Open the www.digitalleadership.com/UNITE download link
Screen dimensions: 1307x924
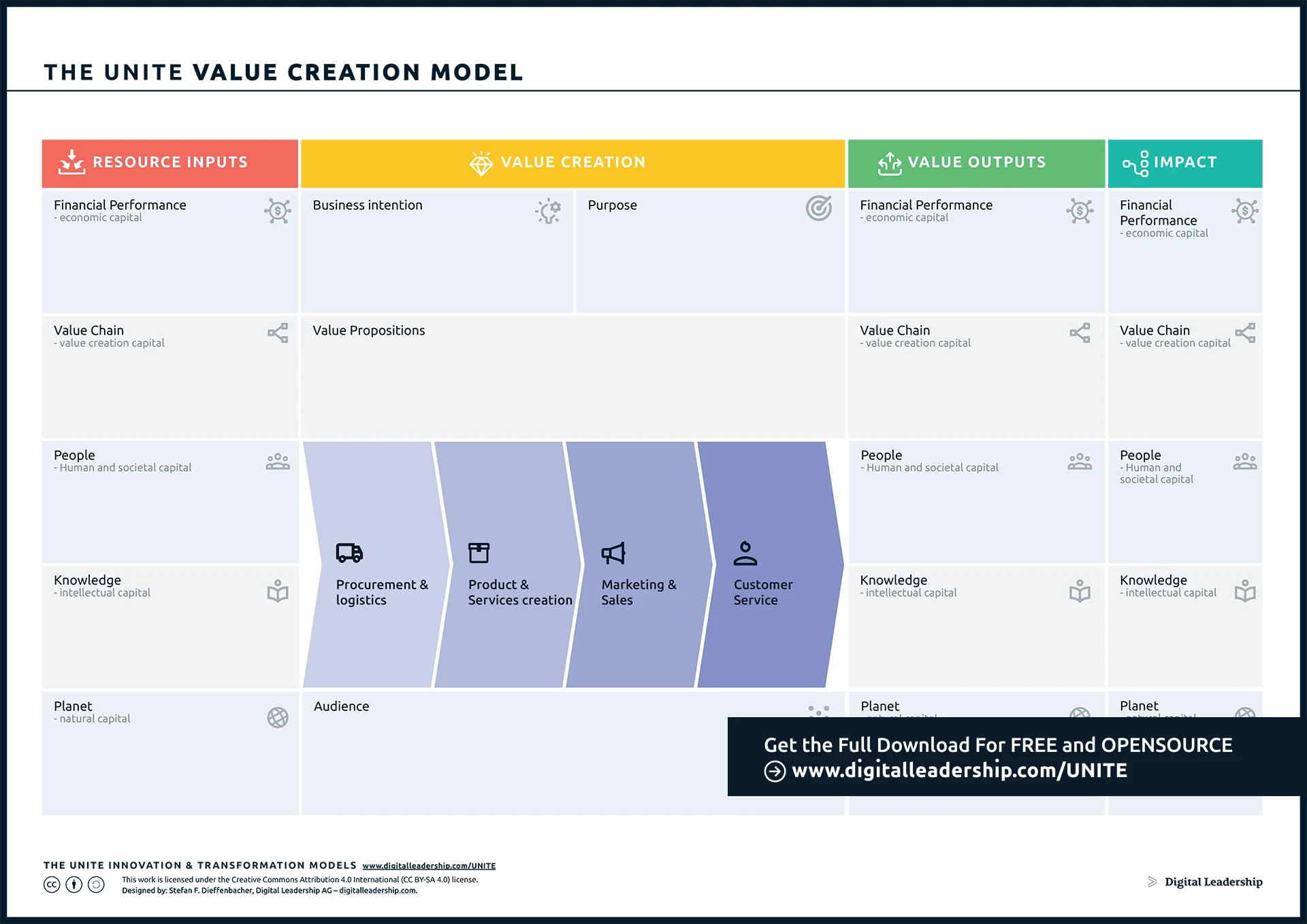coord(958,770)
